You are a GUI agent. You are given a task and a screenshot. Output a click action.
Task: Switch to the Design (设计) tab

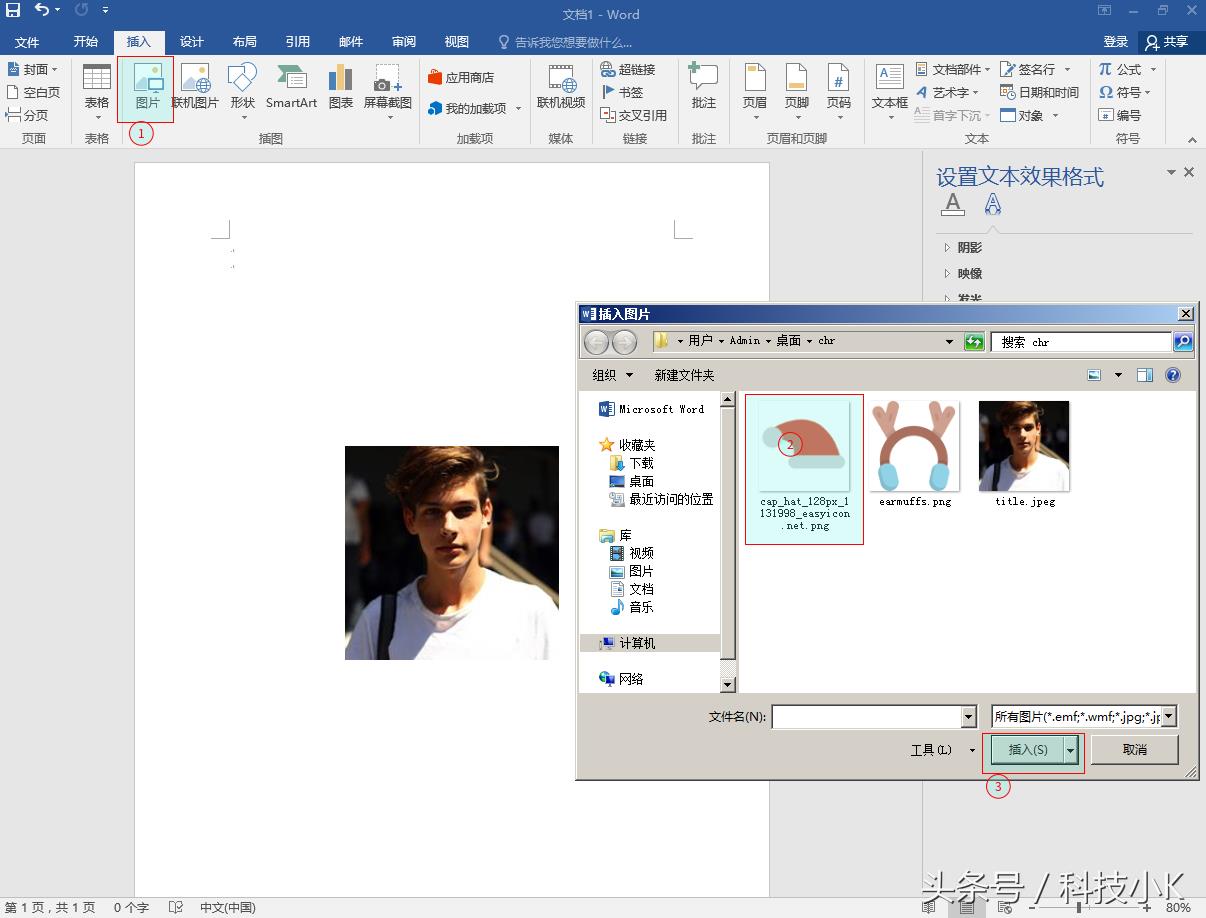[x=191, y=42]
